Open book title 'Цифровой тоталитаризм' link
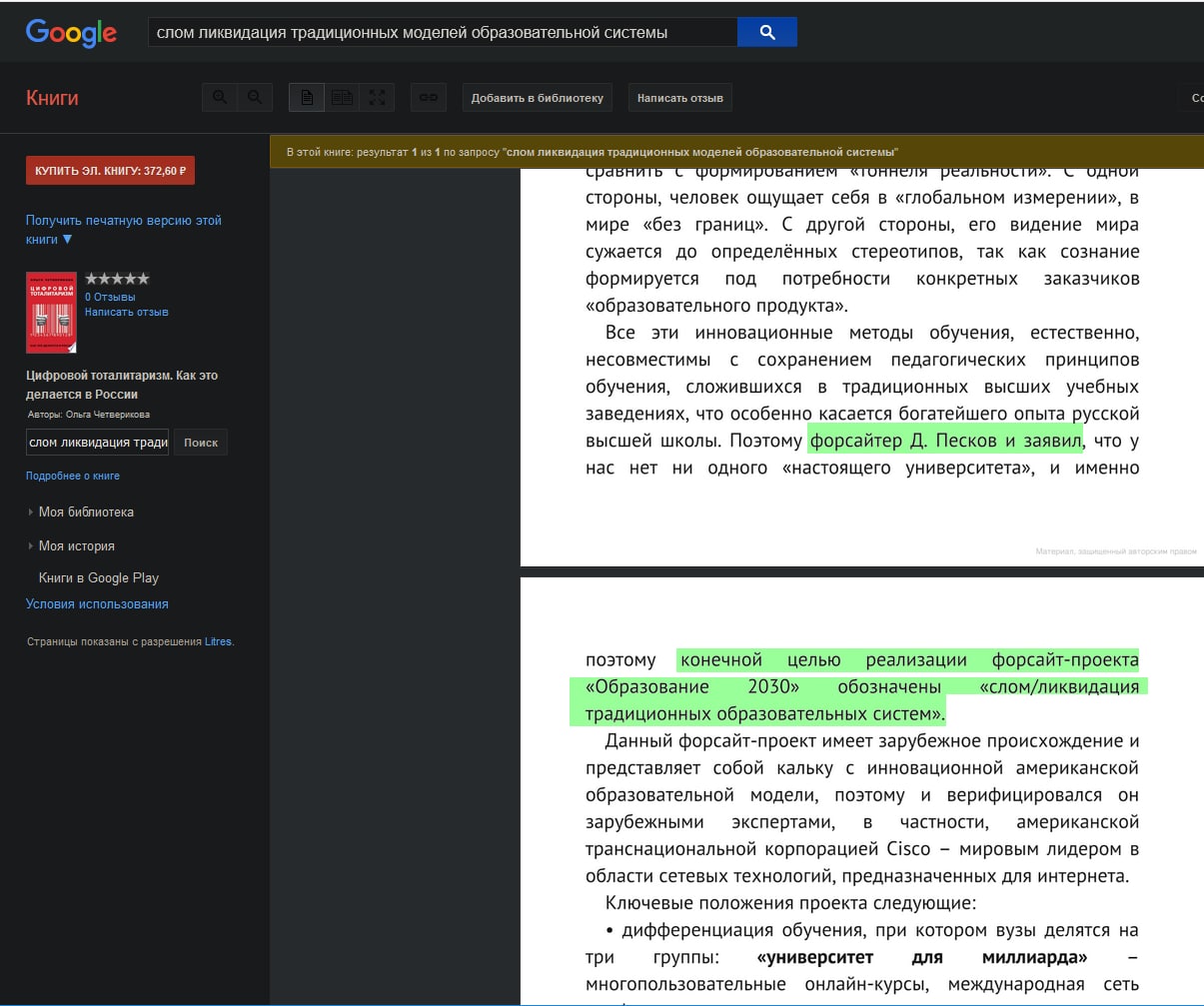Image resolution: width=1204 pixels, height=1006 pixels. pyautogui.click(x=122, y=385)
